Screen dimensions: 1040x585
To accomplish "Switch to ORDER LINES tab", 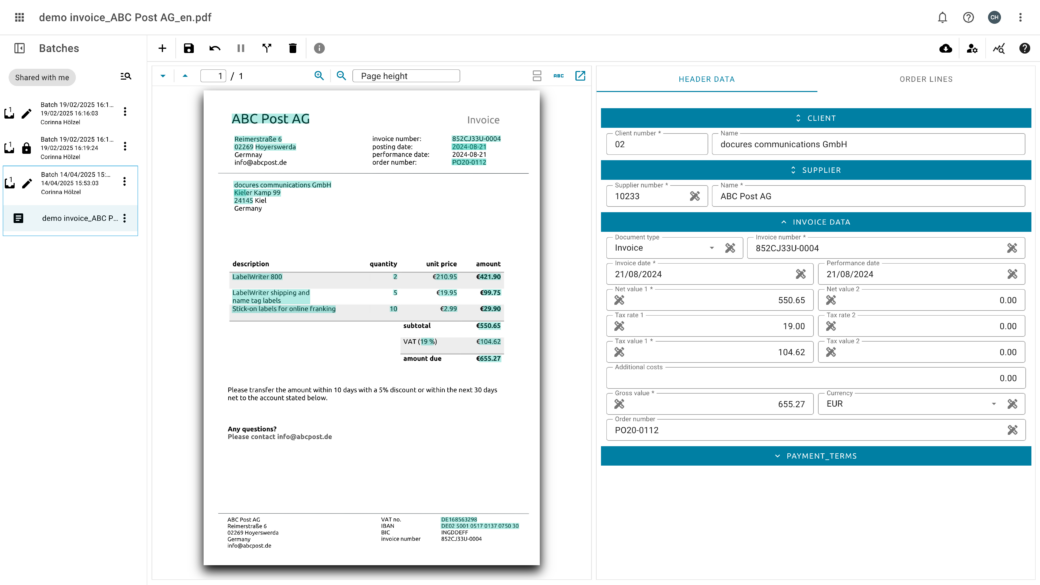I will [926, 79].
